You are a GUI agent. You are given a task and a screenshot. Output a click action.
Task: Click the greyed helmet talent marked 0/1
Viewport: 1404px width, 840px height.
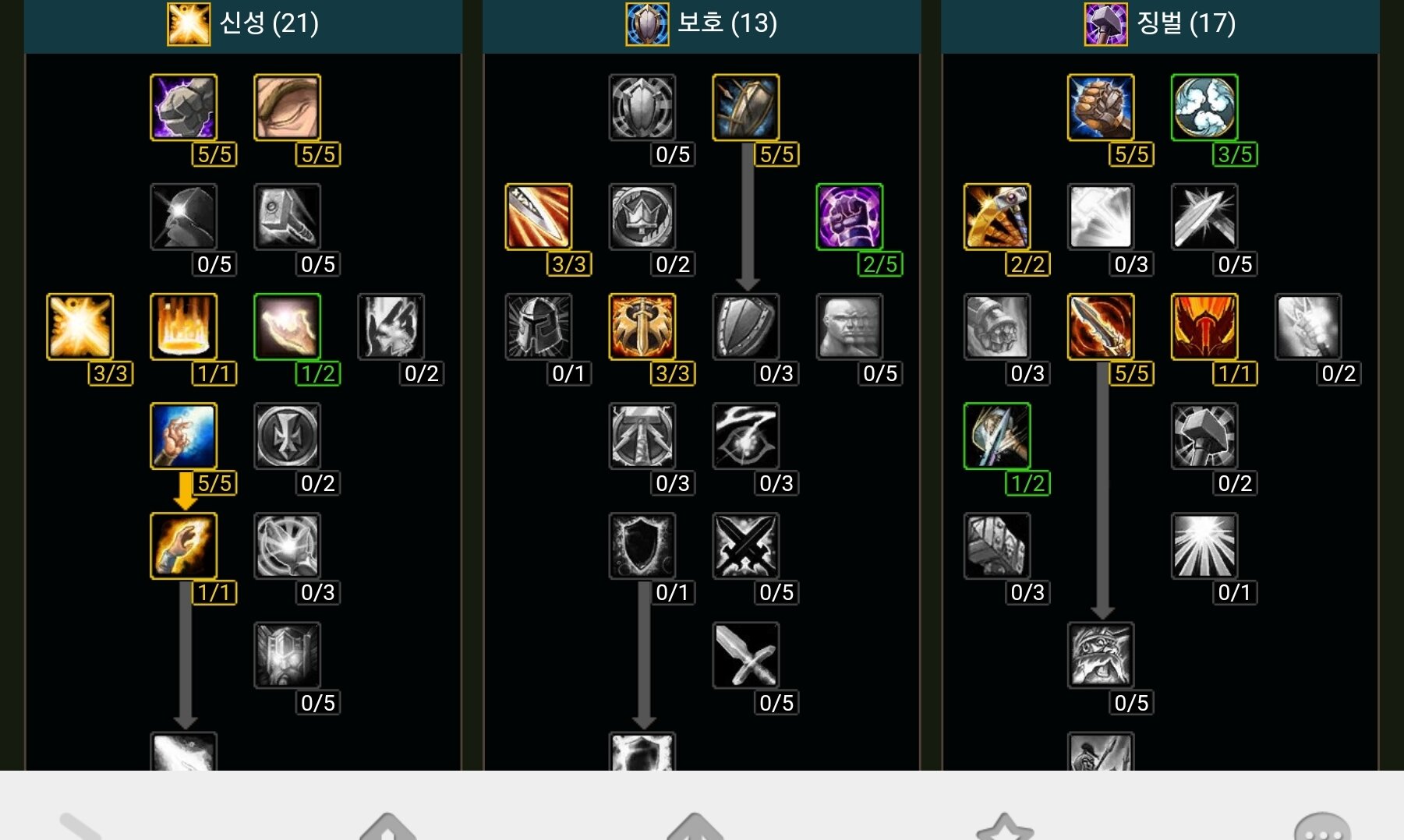point(538,326)
